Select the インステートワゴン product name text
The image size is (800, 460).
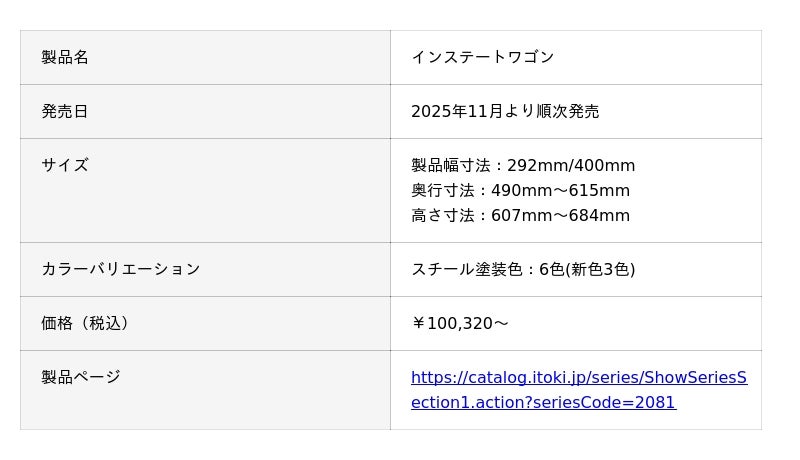[x=482, y=57]
